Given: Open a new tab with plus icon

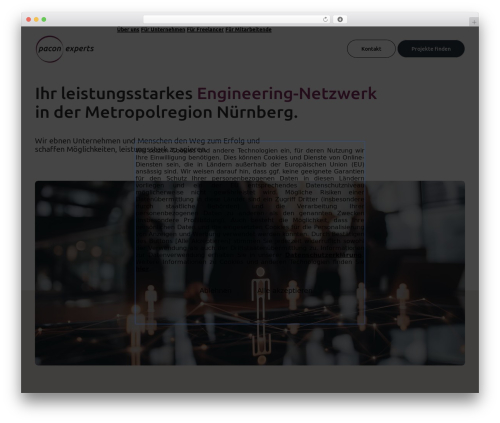Looking at the screenshot, I should coord(474,22).
